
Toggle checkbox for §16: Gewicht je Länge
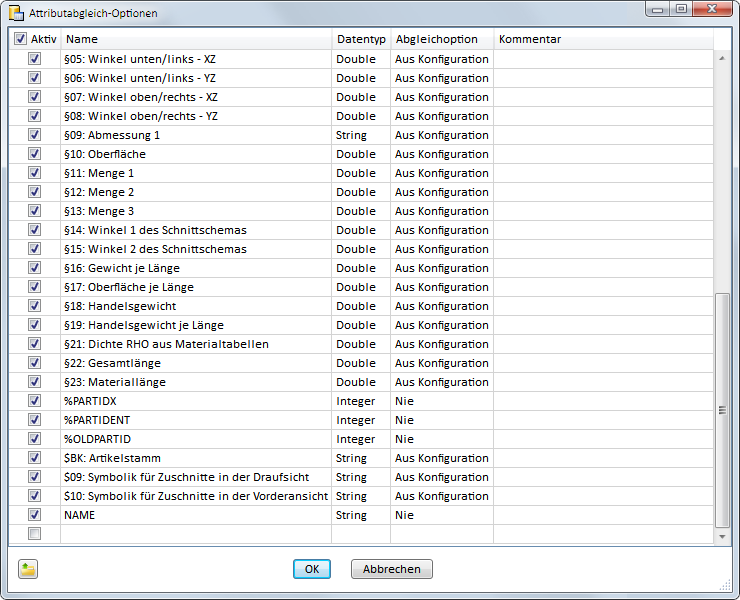pyautogui.click(x=34, y=268)
